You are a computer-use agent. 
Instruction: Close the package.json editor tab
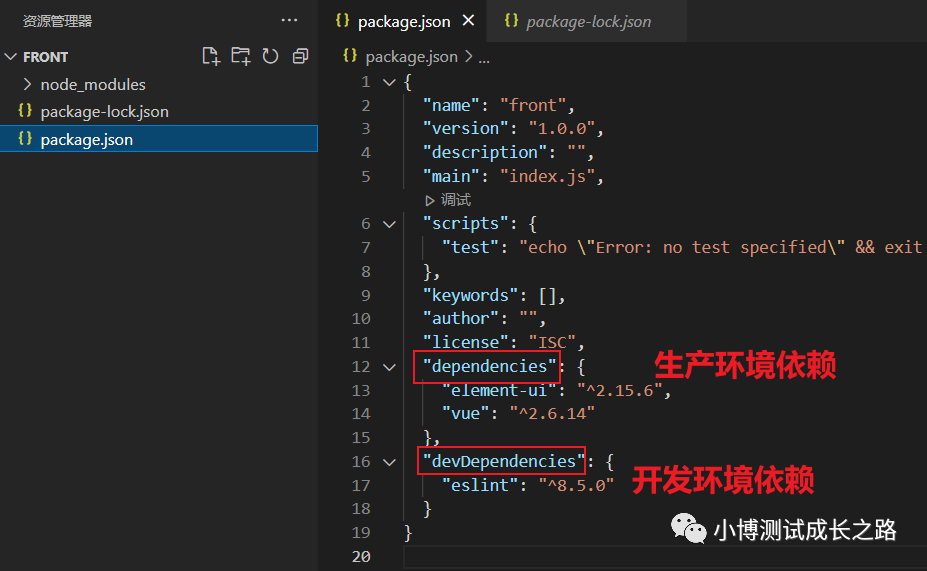(469, 20)
